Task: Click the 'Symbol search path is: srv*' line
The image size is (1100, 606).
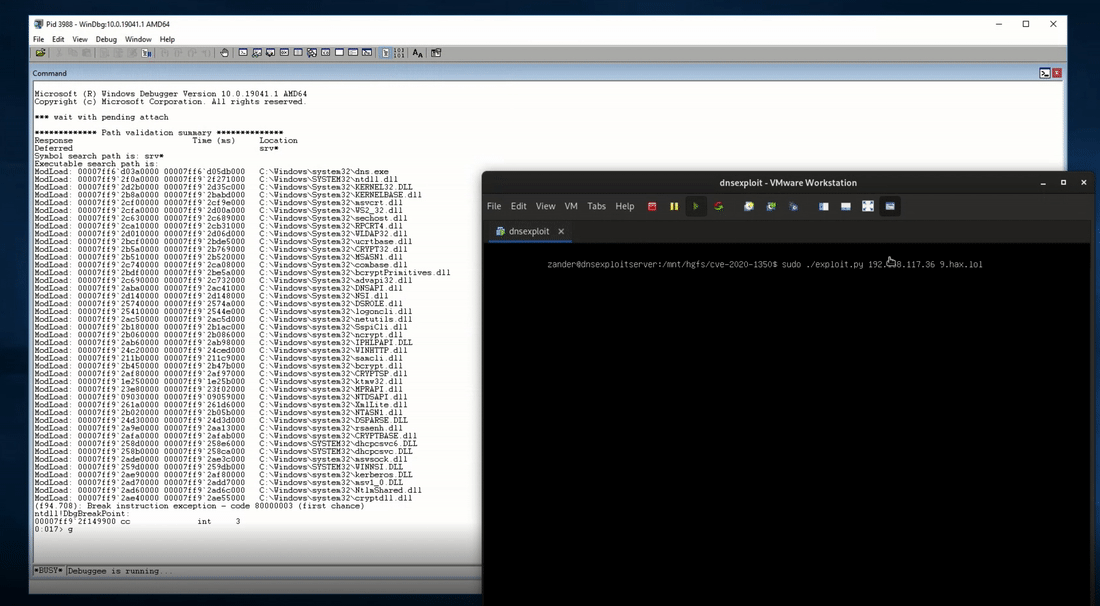Action: pos(99,156)
